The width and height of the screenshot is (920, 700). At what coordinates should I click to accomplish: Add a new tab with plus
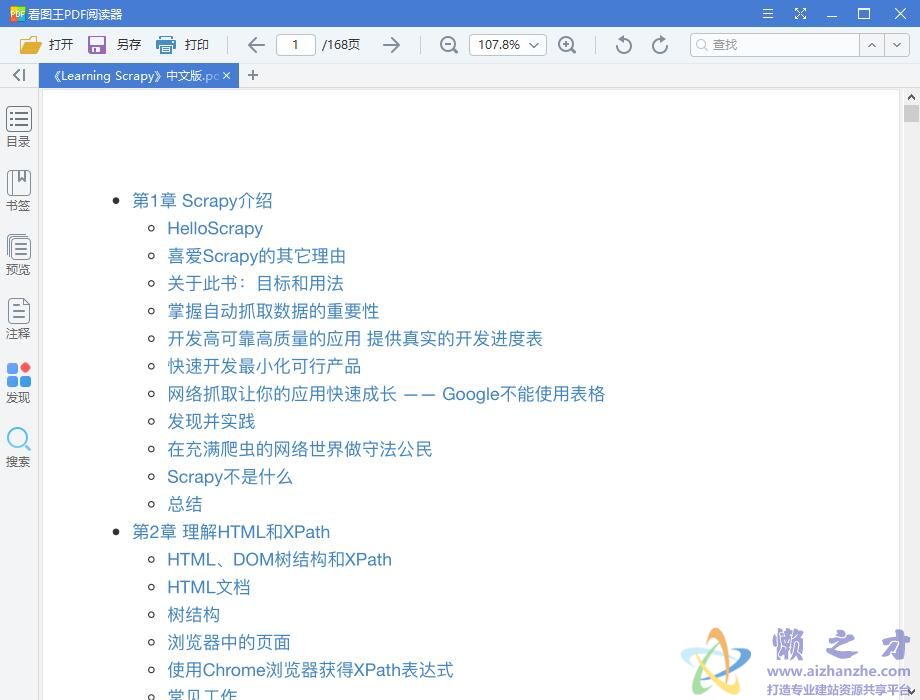tap(253, 75)
